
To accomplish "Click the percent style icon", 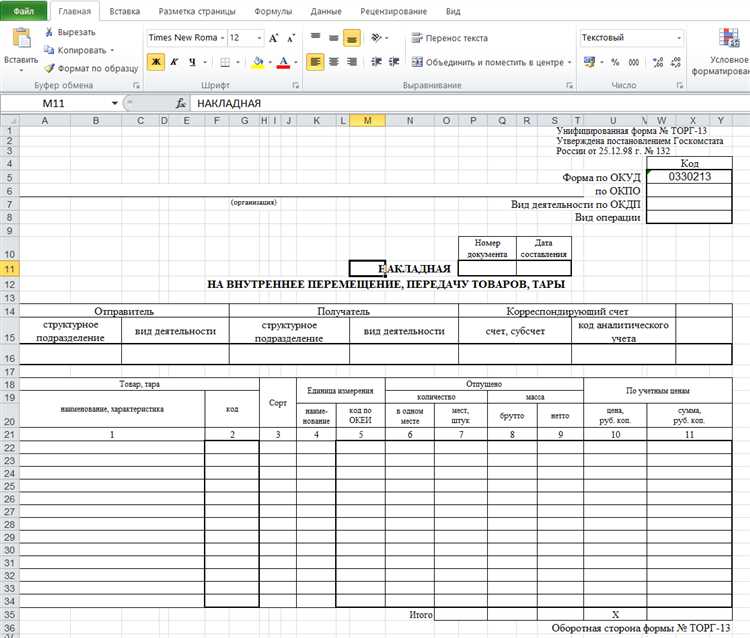I will click(616, 62).
